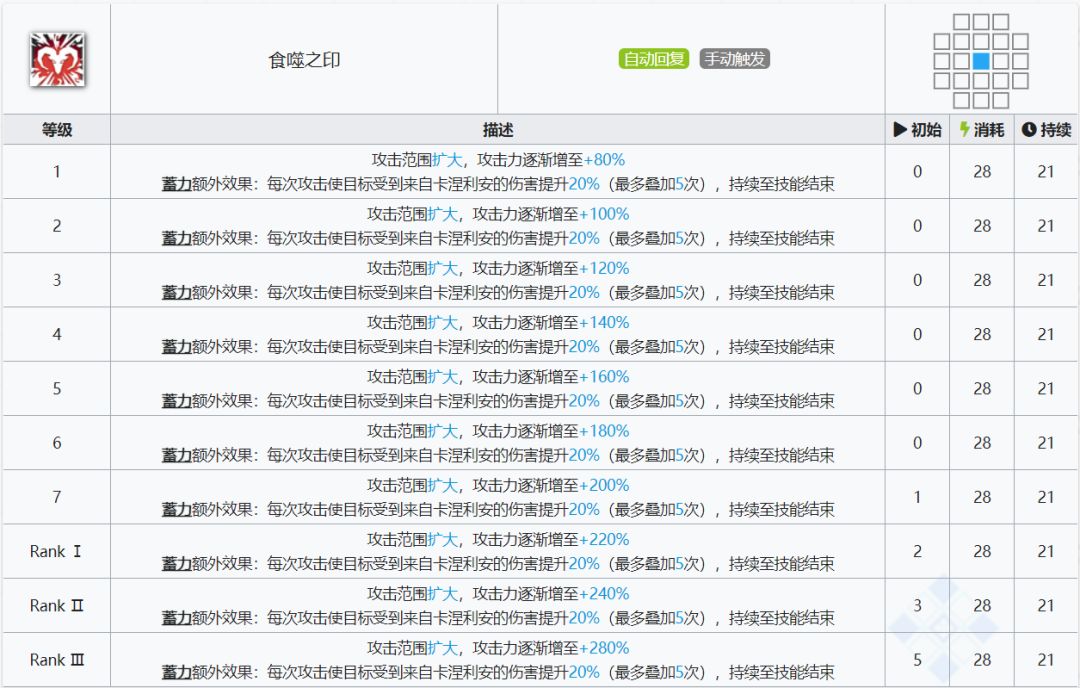1080x688 pixels.
Task: Click the +280% value in Rank Ⅲ row
Action: (x=604, y=648)
